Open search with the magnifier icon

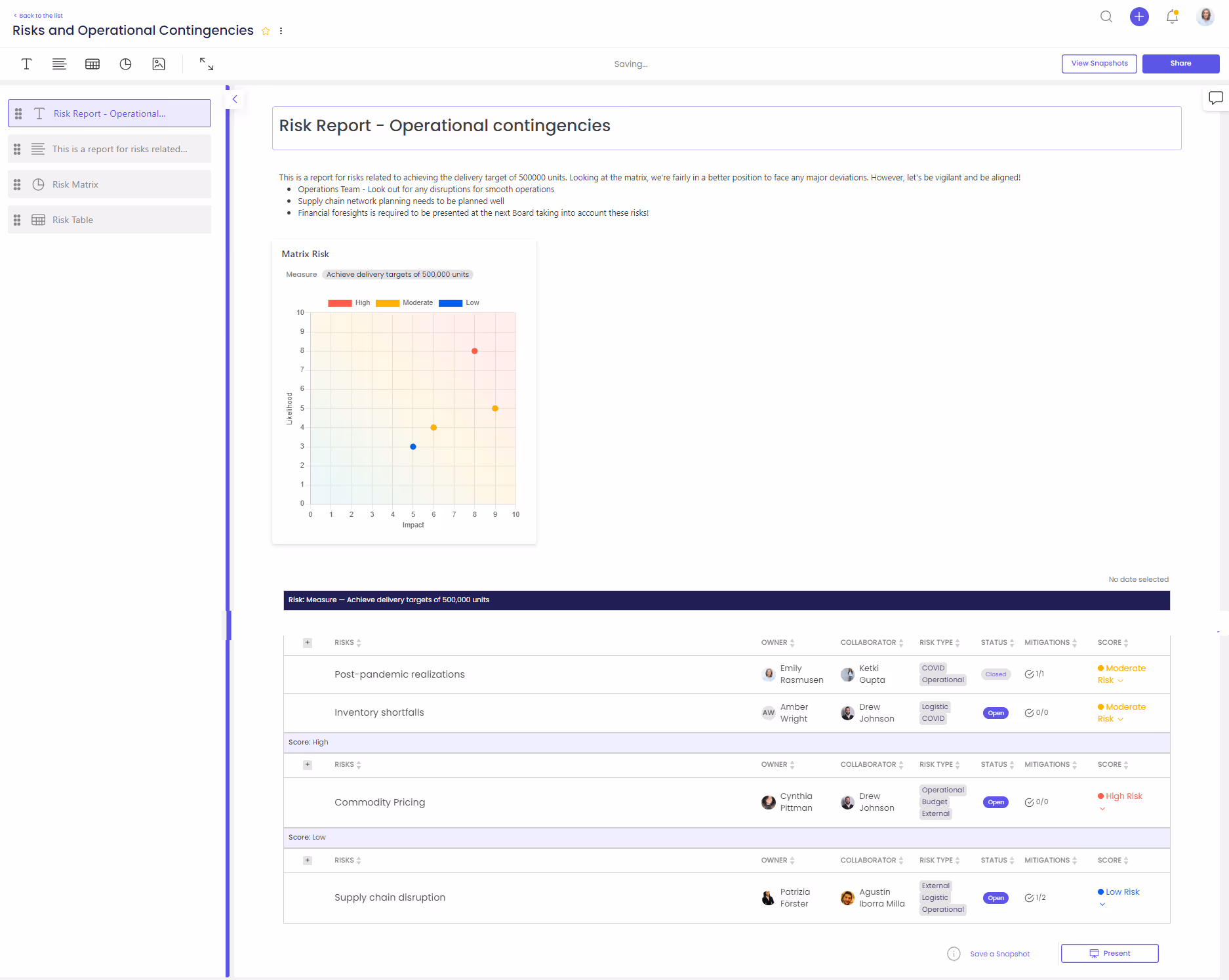[x=1106, y=17]
